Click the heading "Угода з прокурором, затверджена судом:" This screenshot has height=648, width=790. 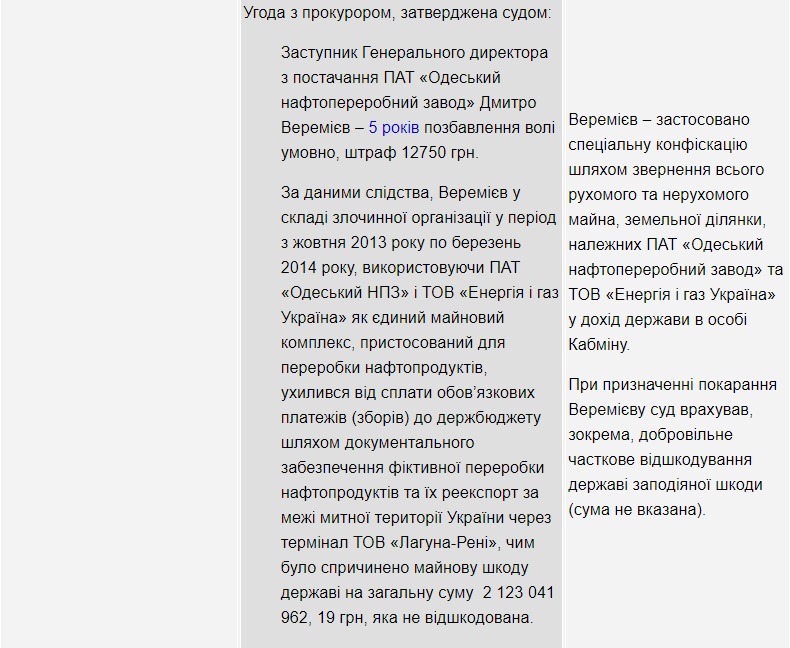pyautogui.click(x=402, y=11)
